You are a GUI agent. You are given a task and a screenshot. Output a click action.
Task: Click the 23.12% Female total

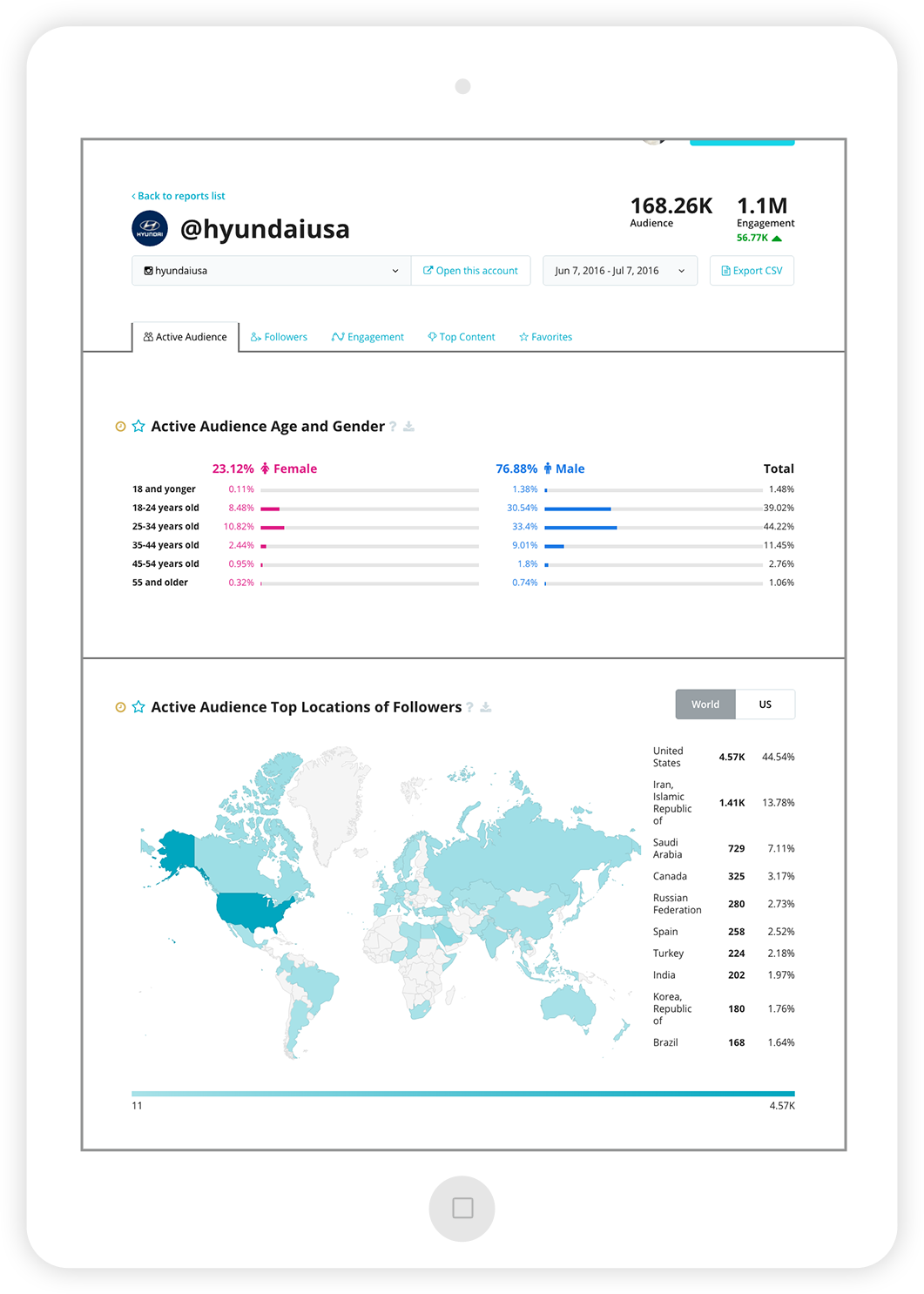[x=233, y=468]
